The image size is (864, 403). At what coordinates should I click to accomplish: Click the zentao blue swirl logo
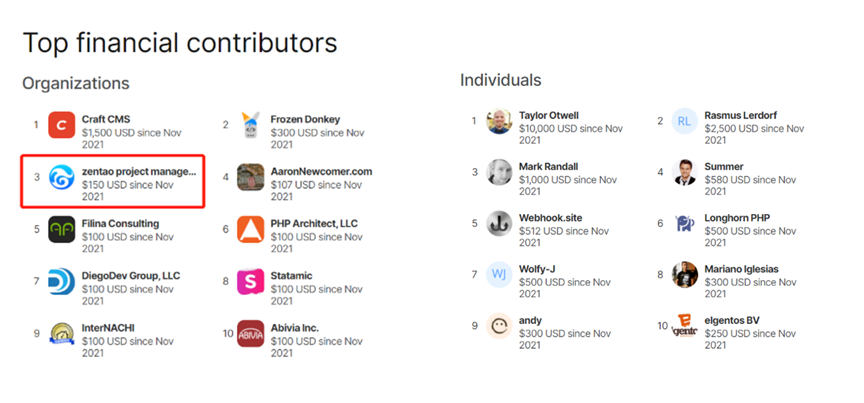62,177
